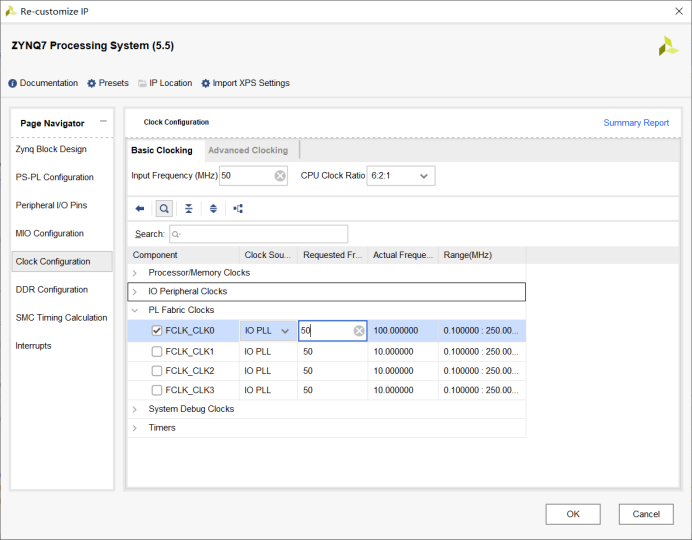Screen dimensions: 692x540
Task: Enable the FCLK_CLK3 checkbox
Action: (x=157, y=390)
